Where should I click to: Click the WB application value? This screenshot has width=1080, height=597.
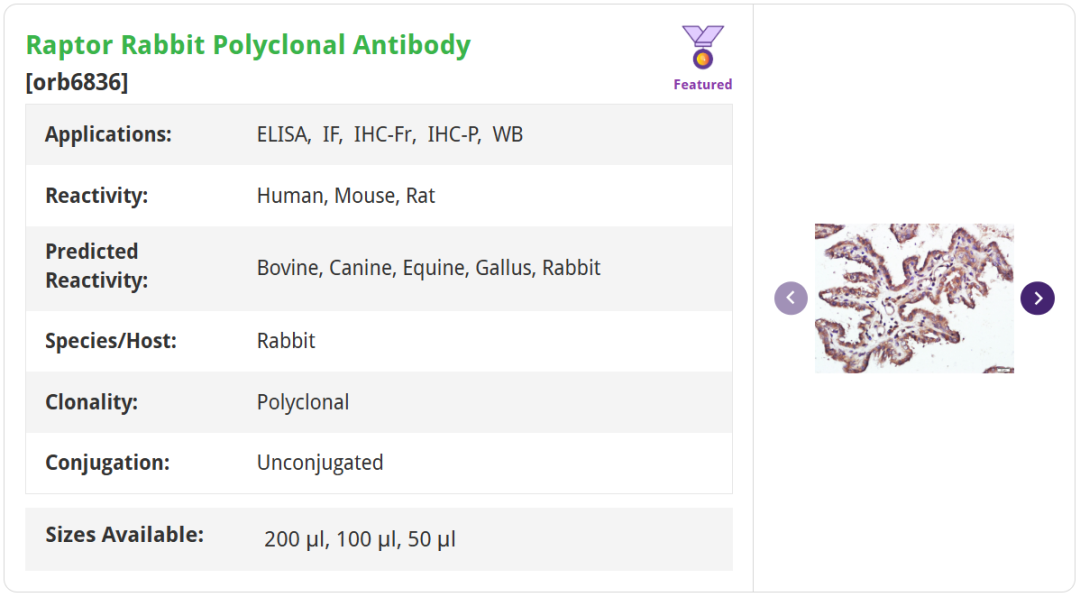[507, 134]
